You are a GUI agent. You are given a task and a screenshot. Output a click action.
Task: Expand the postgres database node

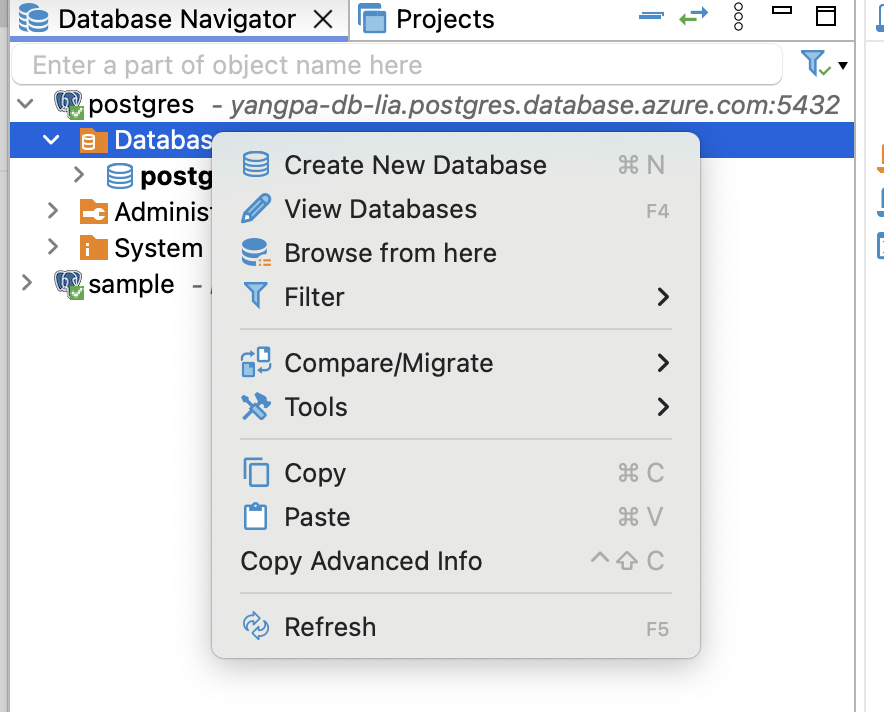tap(79, 175)
